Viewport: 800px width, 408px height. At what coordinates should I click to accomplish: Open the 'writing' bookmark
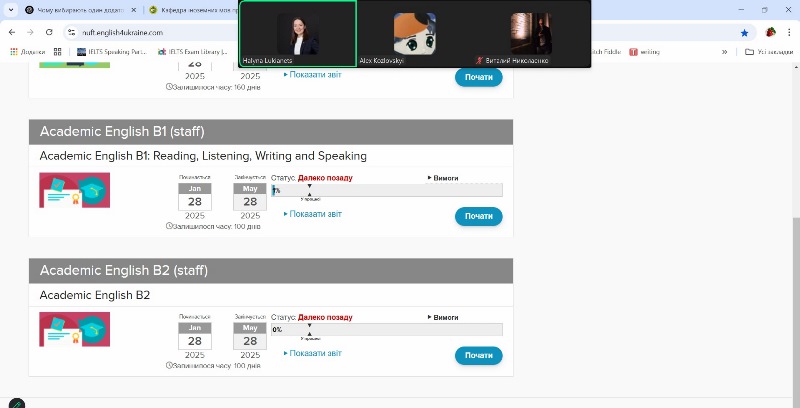644,52
